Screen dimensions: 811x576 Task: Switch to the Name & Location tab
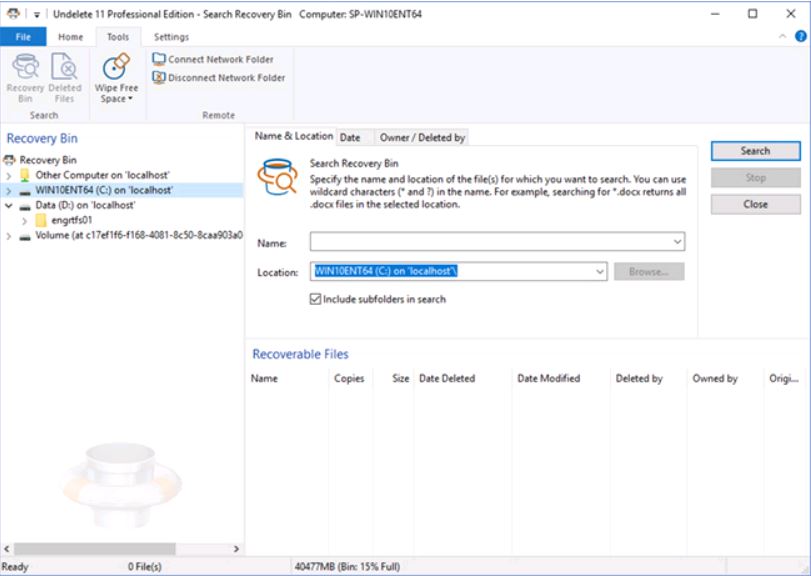click(294, 137)
